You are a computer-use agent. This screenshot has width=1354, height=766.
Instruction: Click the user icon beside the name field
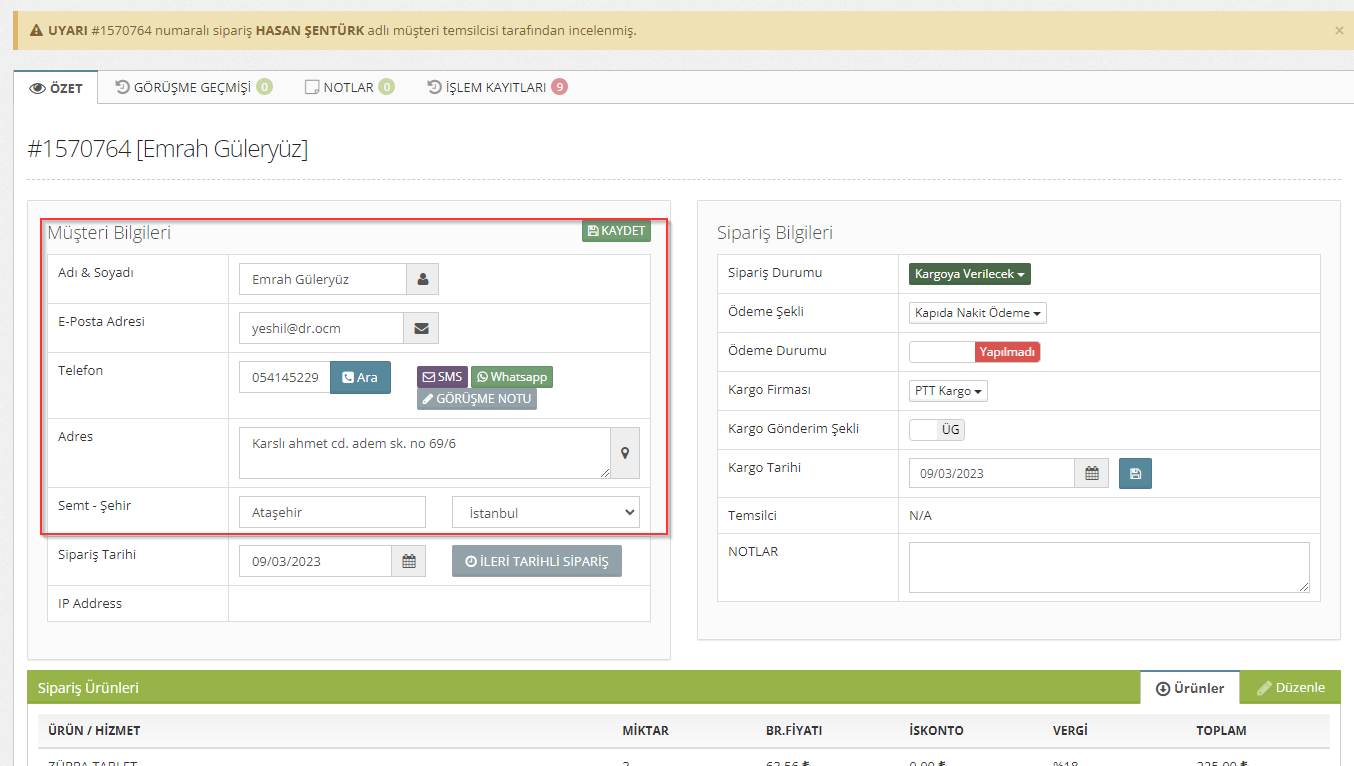(x=422, y=280)
